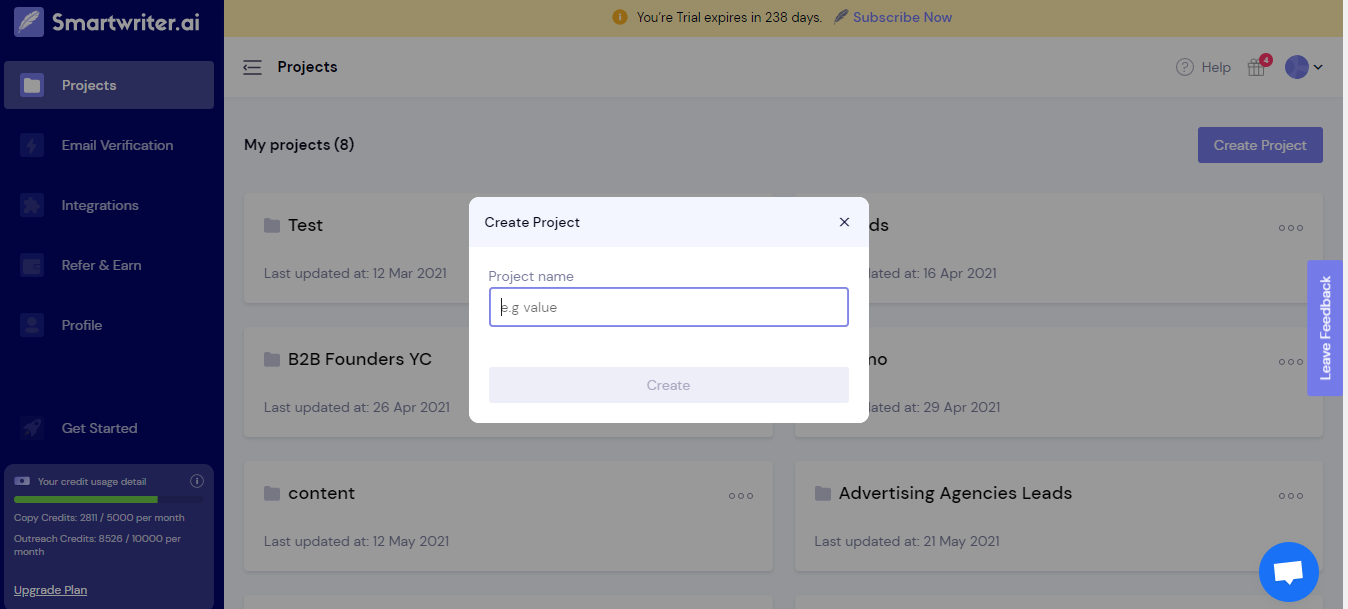
Task: Click the credit usage info icon
Action: (x=197, y=481)
